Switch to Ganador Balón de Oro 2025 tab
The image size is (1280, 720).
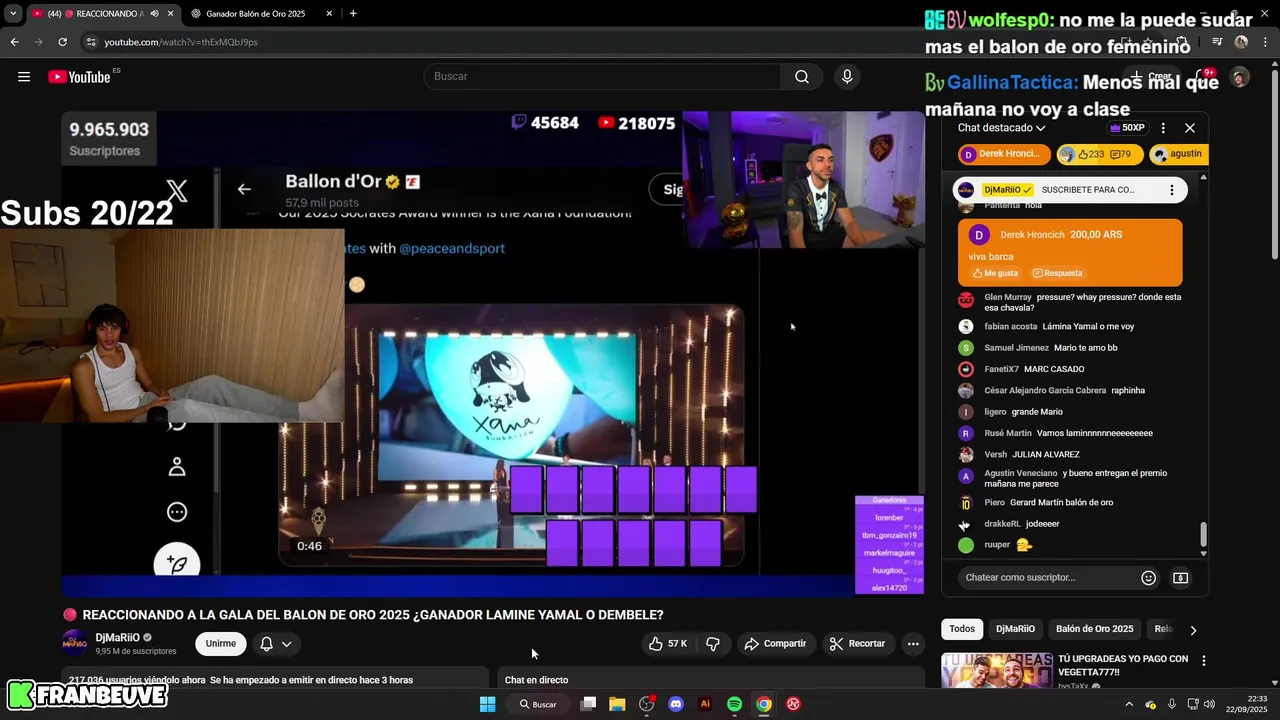pos(255,14)
